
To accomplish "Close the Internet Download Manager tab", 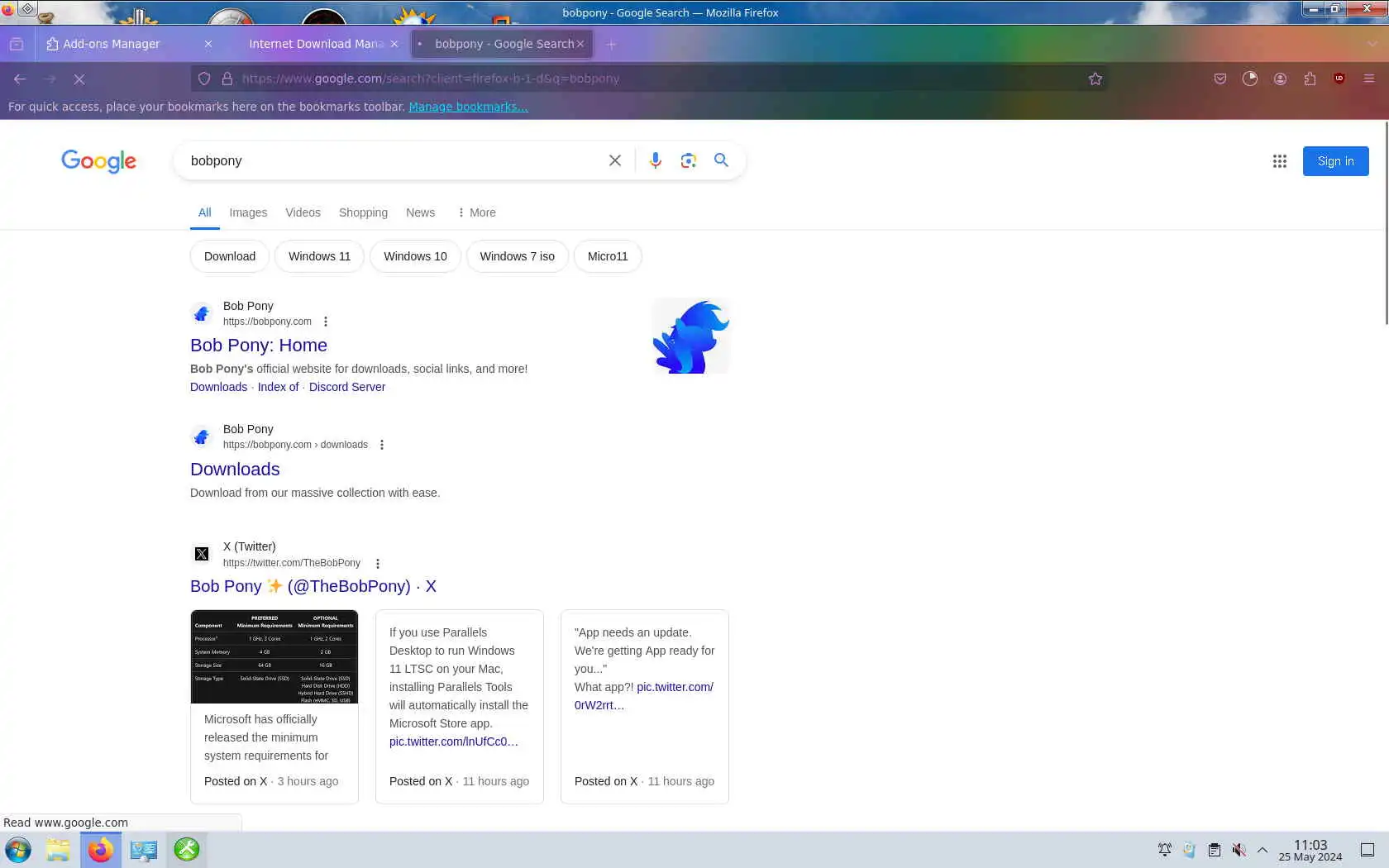I will (394, 44).
